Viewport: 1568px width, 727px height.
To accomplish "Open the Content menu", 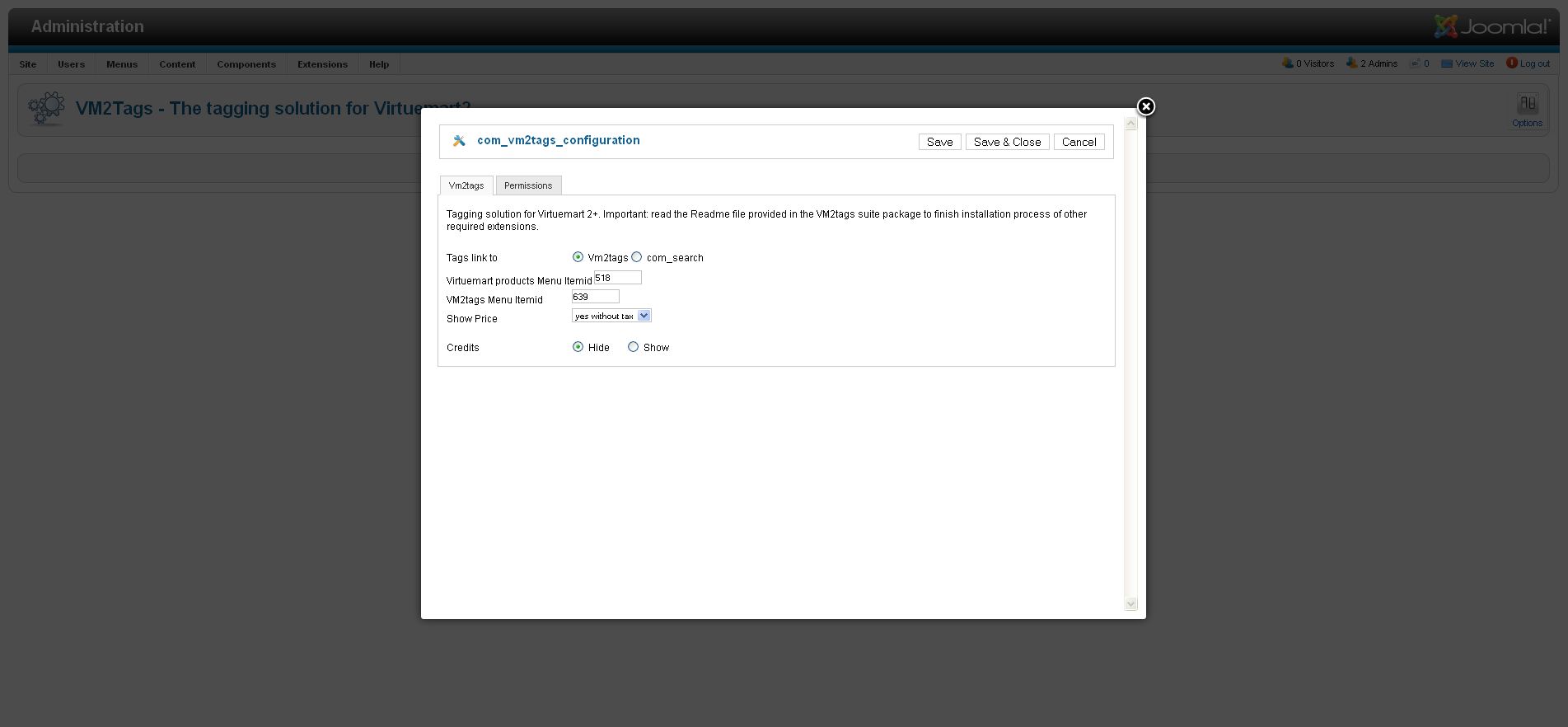I will [177, 64].
